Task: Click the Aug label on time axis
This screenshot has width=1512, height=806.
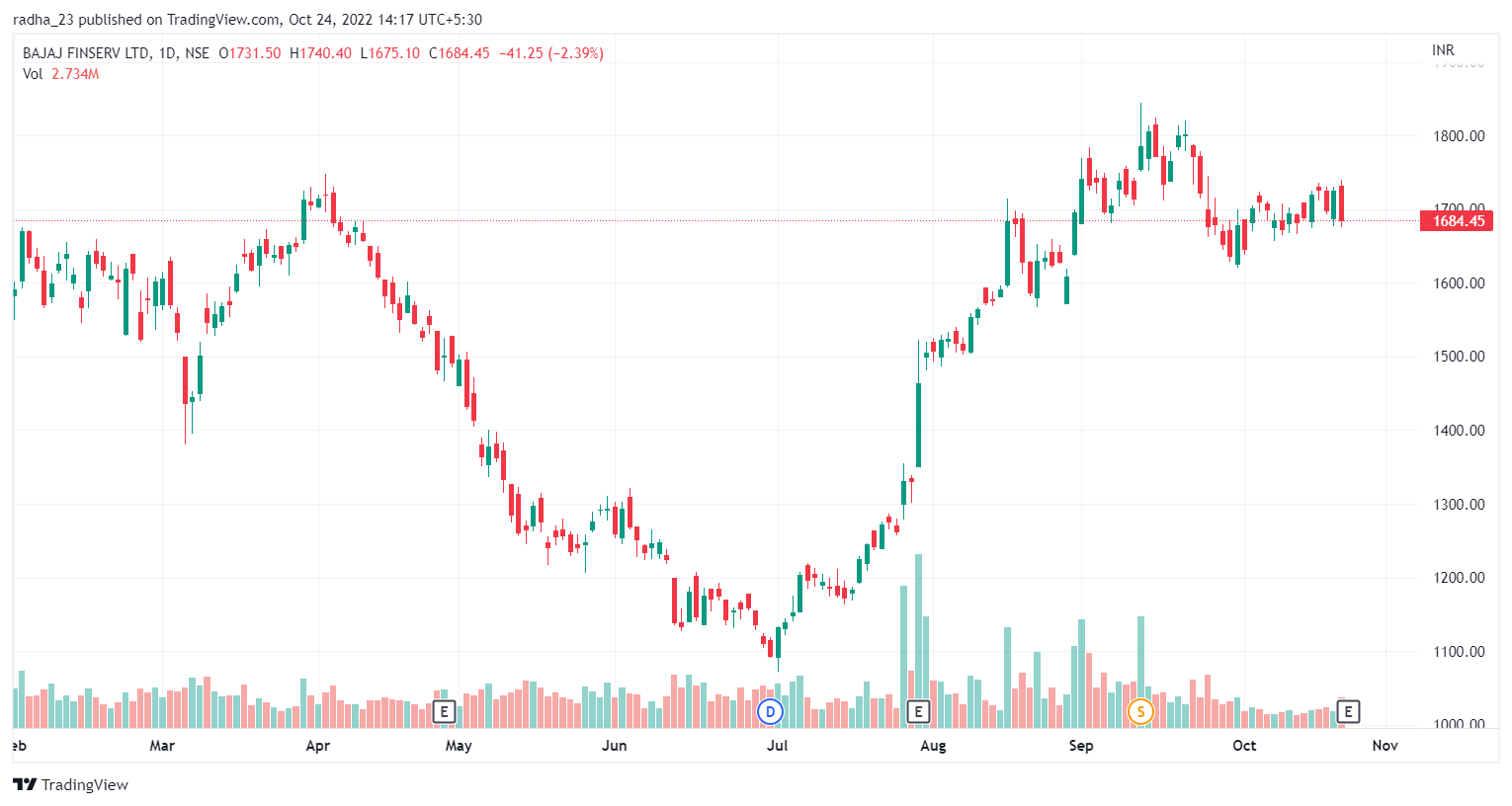Action: click(x=933, y=746)
